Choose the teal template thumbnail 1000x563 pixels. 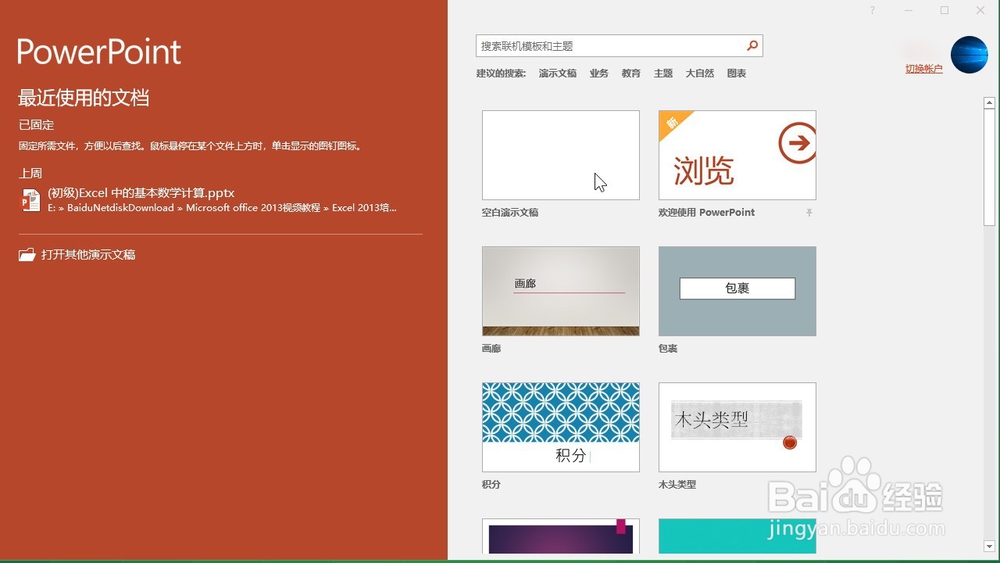pos(737,536)
